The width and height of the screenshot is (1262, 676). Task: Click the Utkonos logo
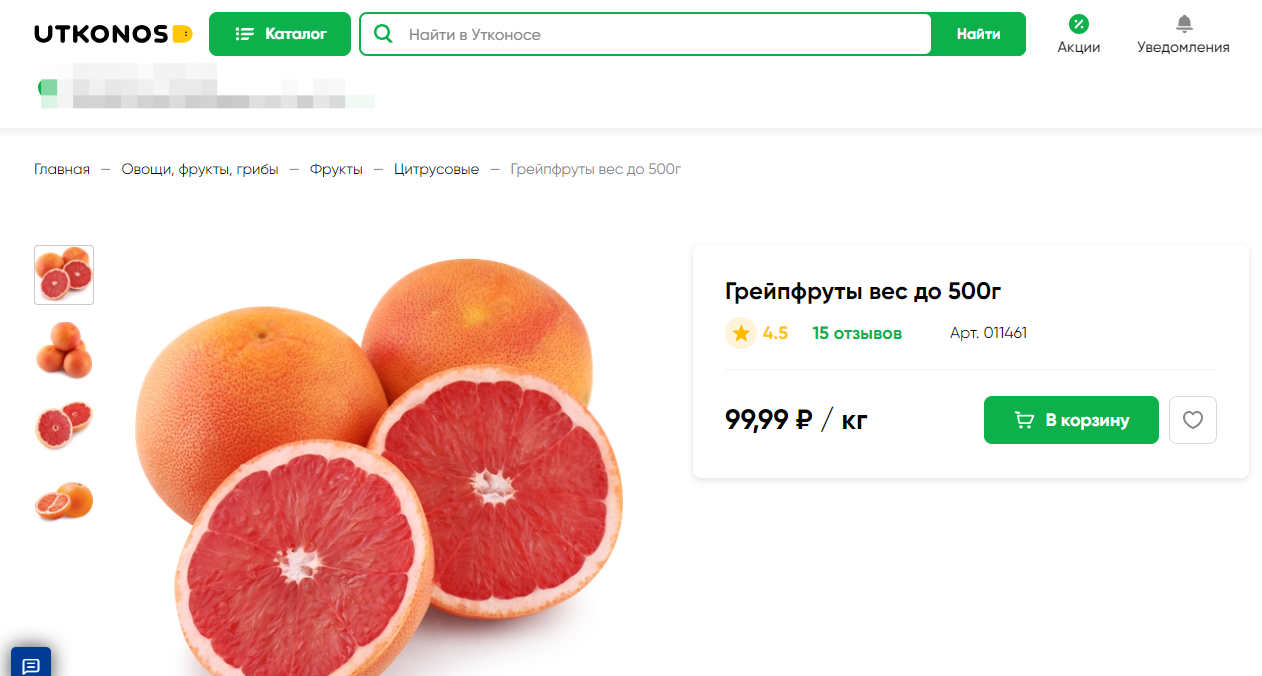pyautogui.click(x=112, y=34)
